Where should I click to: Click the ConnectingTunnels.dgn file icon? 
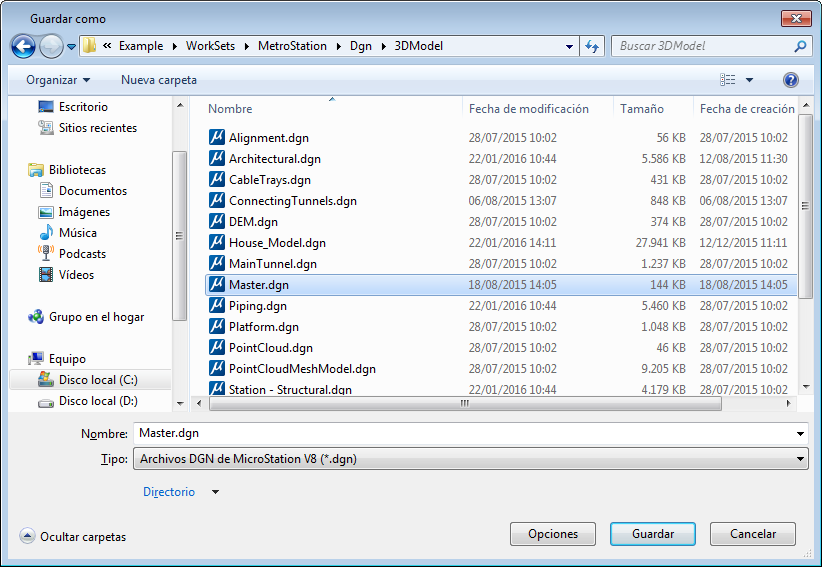217,200
